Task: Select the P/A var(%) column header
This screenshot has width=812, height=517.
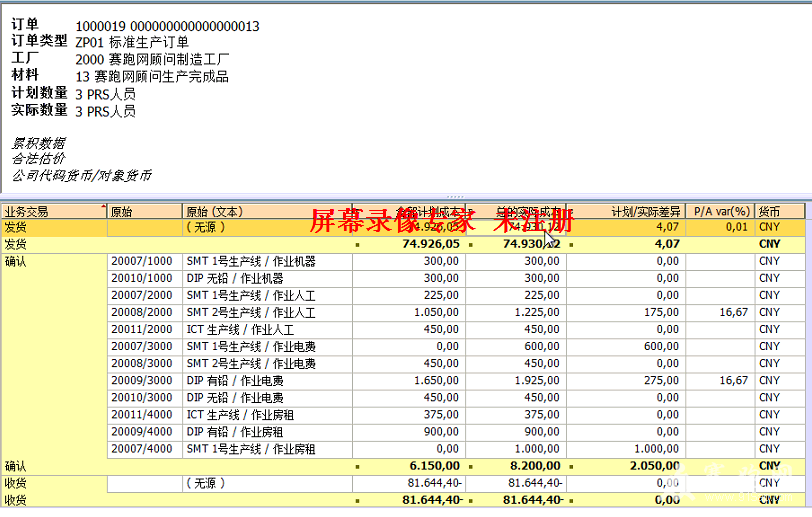Action: coord(720,211)
